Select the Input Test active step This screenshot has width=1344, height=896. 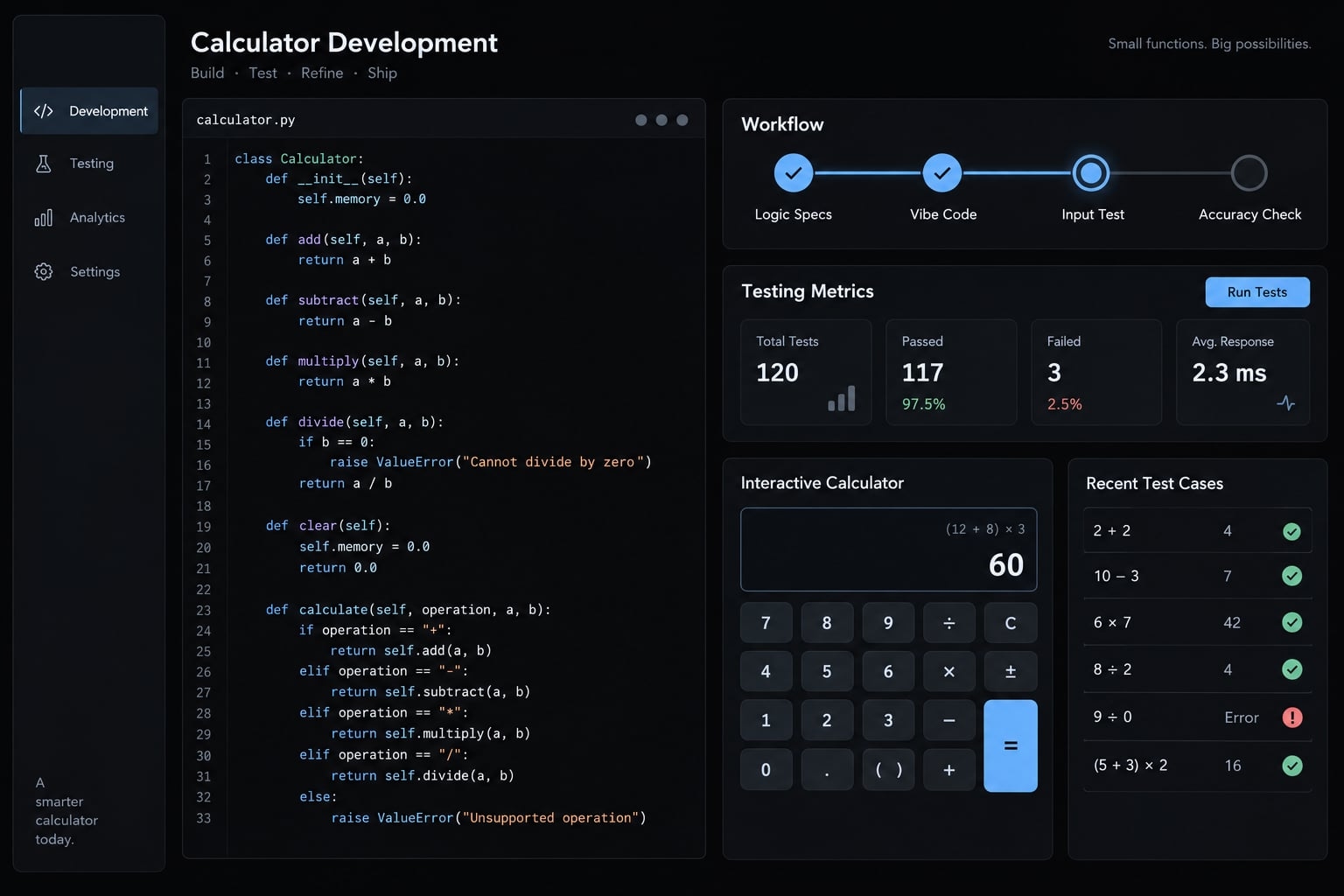1091,173
